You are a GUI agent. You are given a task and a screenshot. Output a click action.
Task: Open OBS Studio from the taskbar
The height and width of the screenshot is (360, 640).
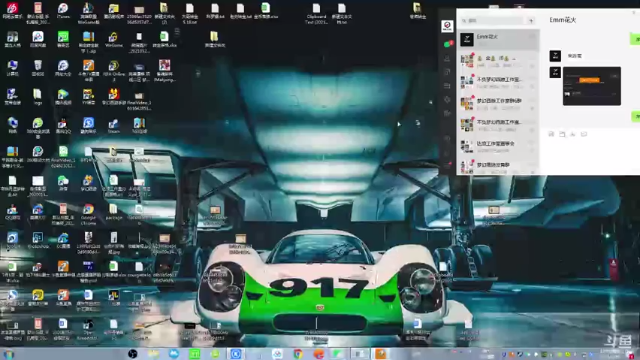132,354
